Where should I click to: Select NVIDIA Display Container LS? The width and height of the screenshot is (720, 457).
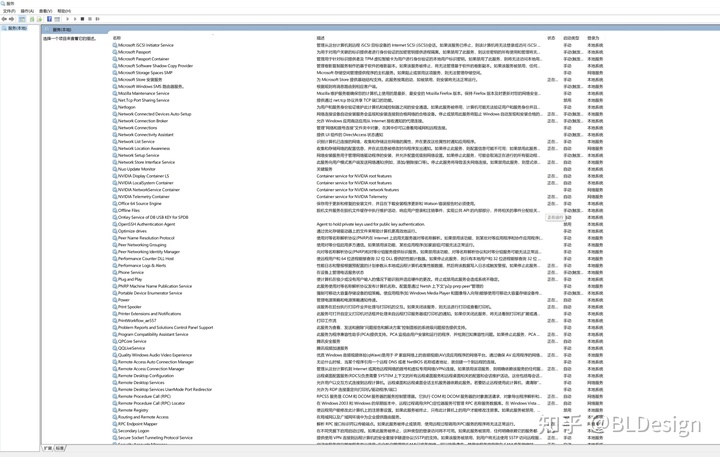143,176
